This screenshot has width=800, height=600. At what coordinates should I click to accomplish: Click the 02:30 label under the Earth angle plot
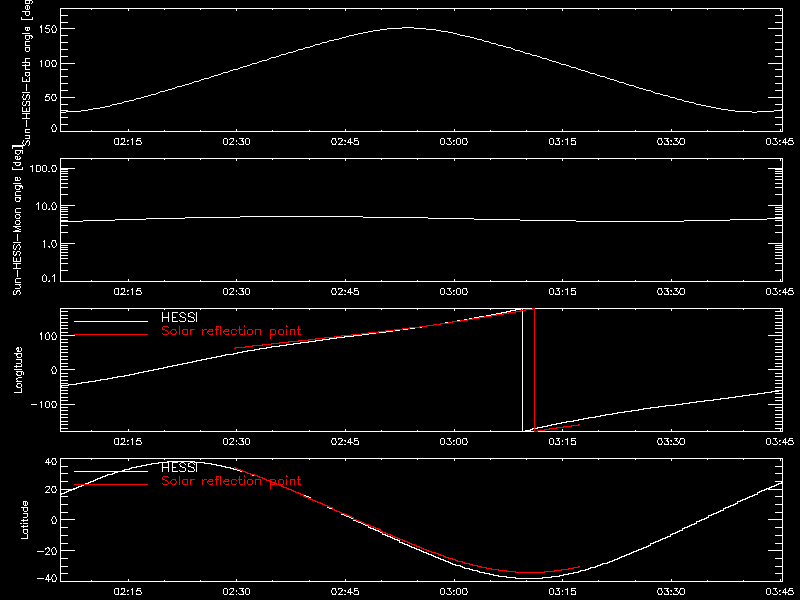236,141
